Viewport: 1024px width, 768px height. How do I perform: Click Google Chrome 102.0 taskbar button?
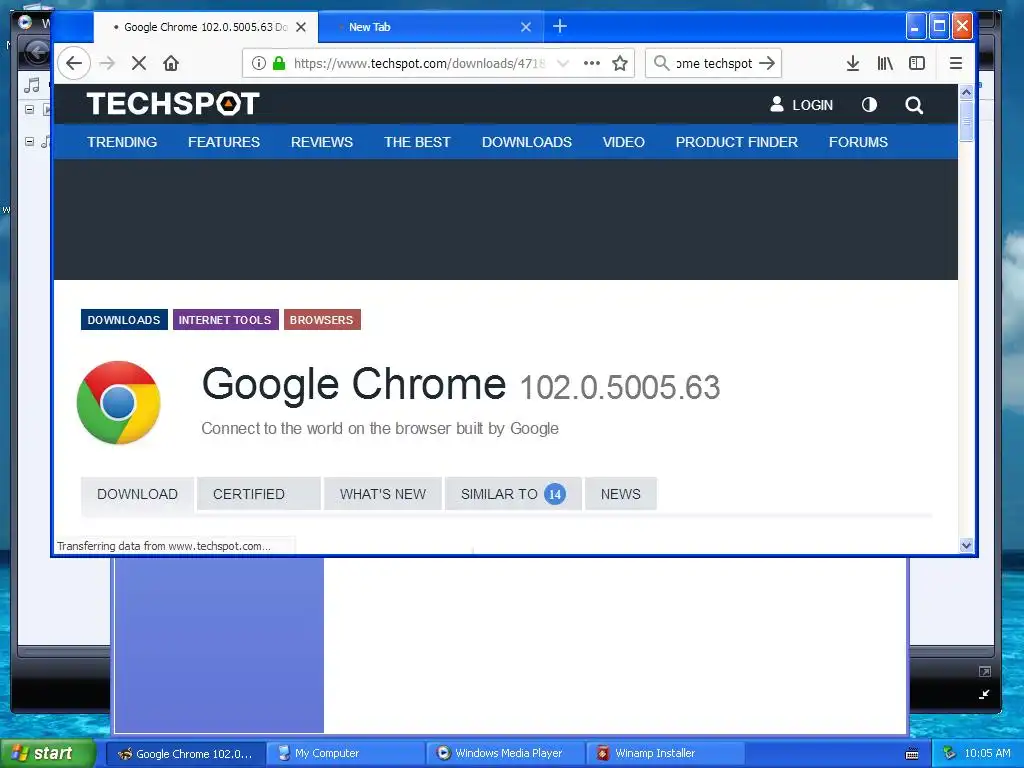[186, 754]
